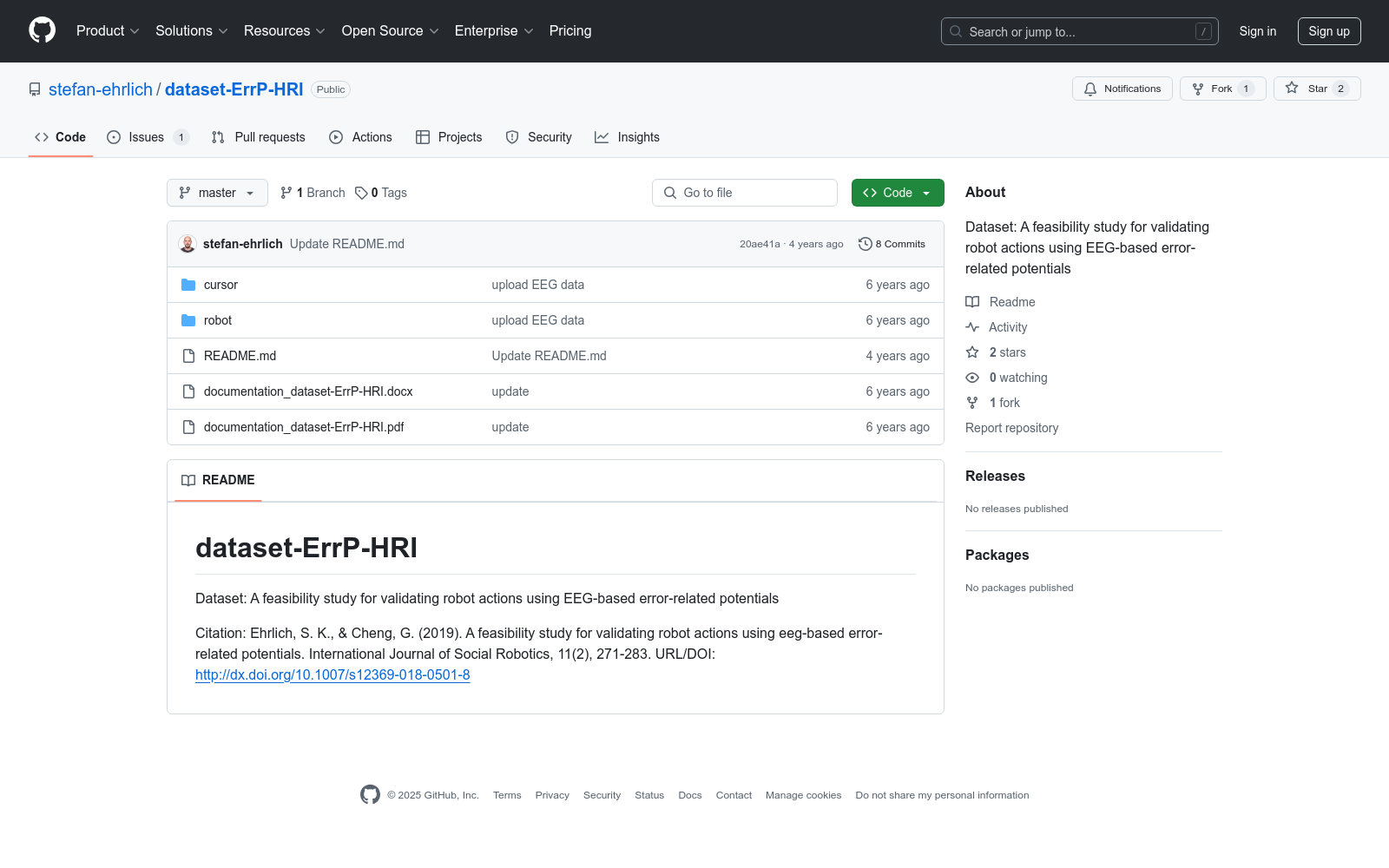Open the README.md file
The width and height of the screenshot is (1389, 868).
tap(240, 356)
